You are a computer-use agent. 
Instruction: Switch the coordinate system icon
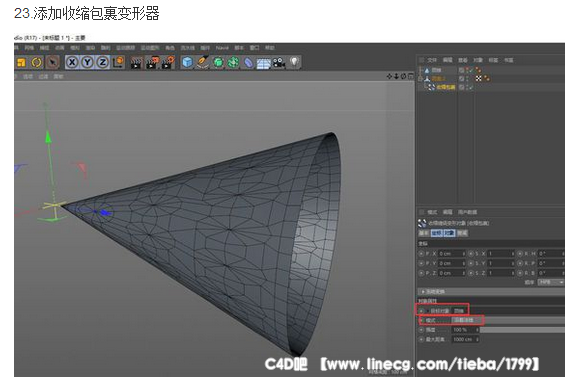tap(118, 62)
